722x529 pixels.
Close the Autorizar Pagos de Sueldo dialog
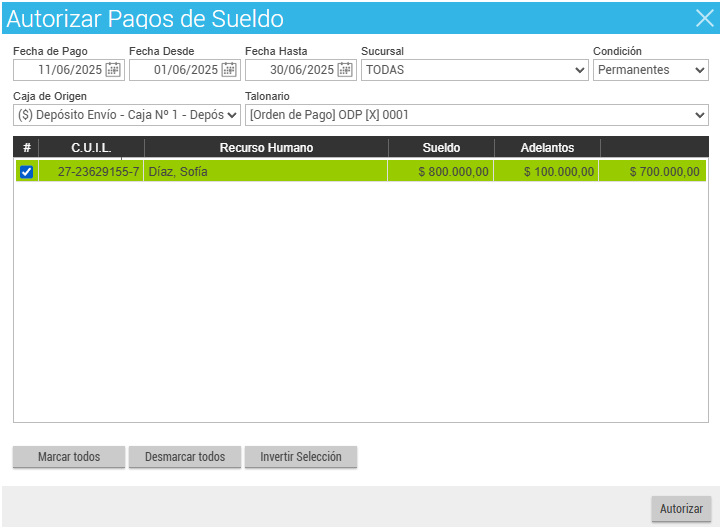(703, 17)
